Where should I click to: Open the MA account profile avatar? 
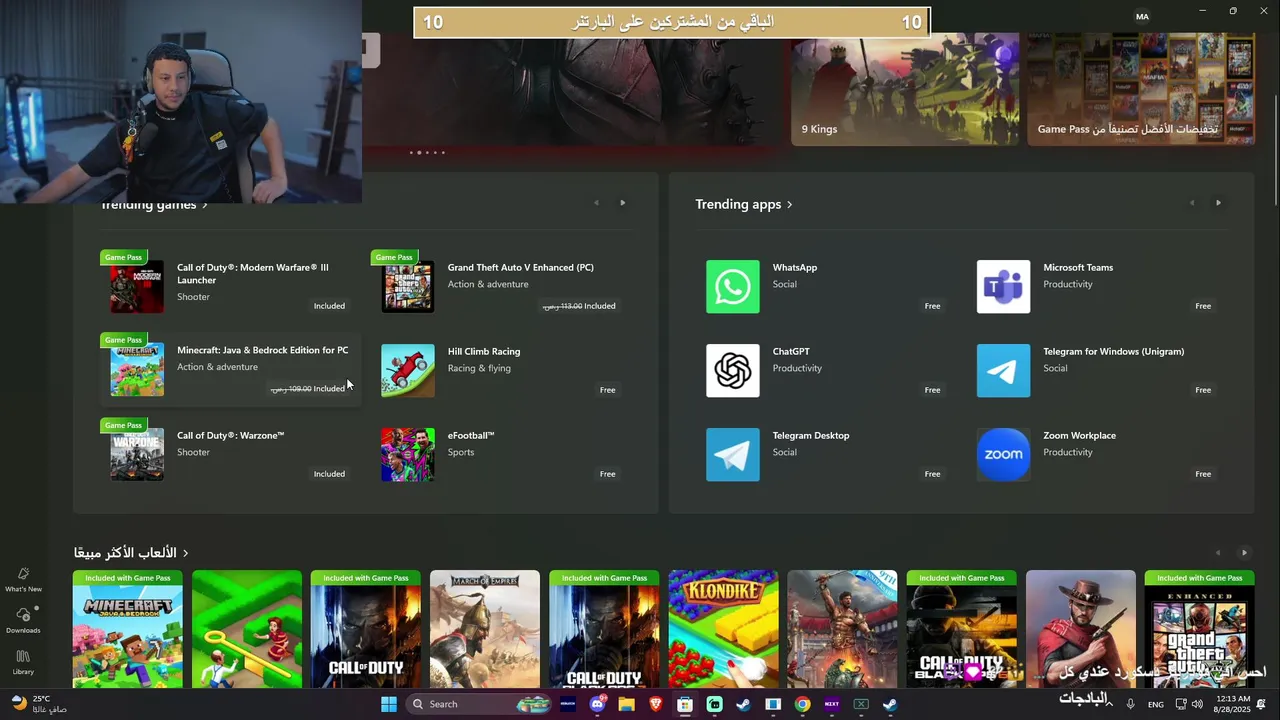[x=1142, y=16]
